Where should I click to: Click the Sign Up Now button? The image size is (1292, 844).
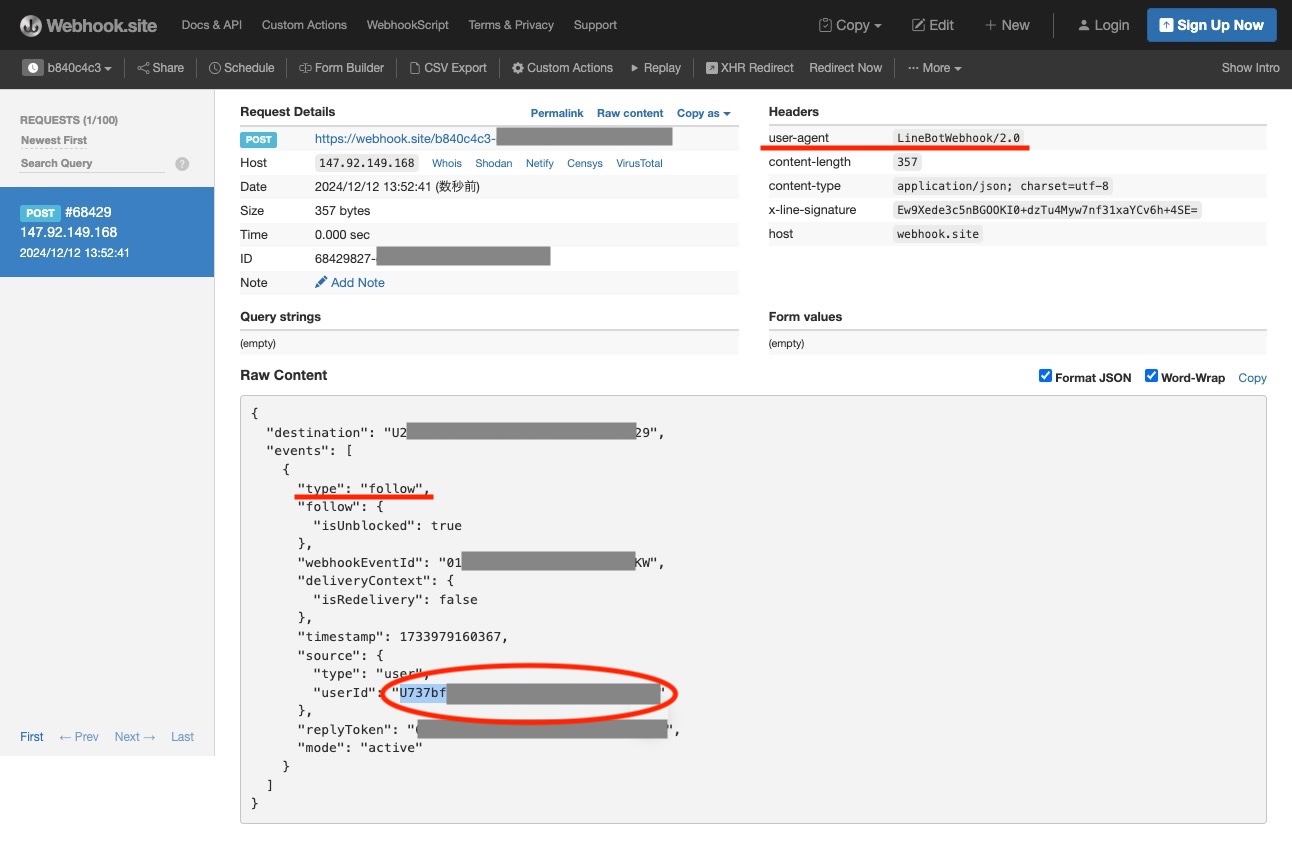[x=1211, y=25]
